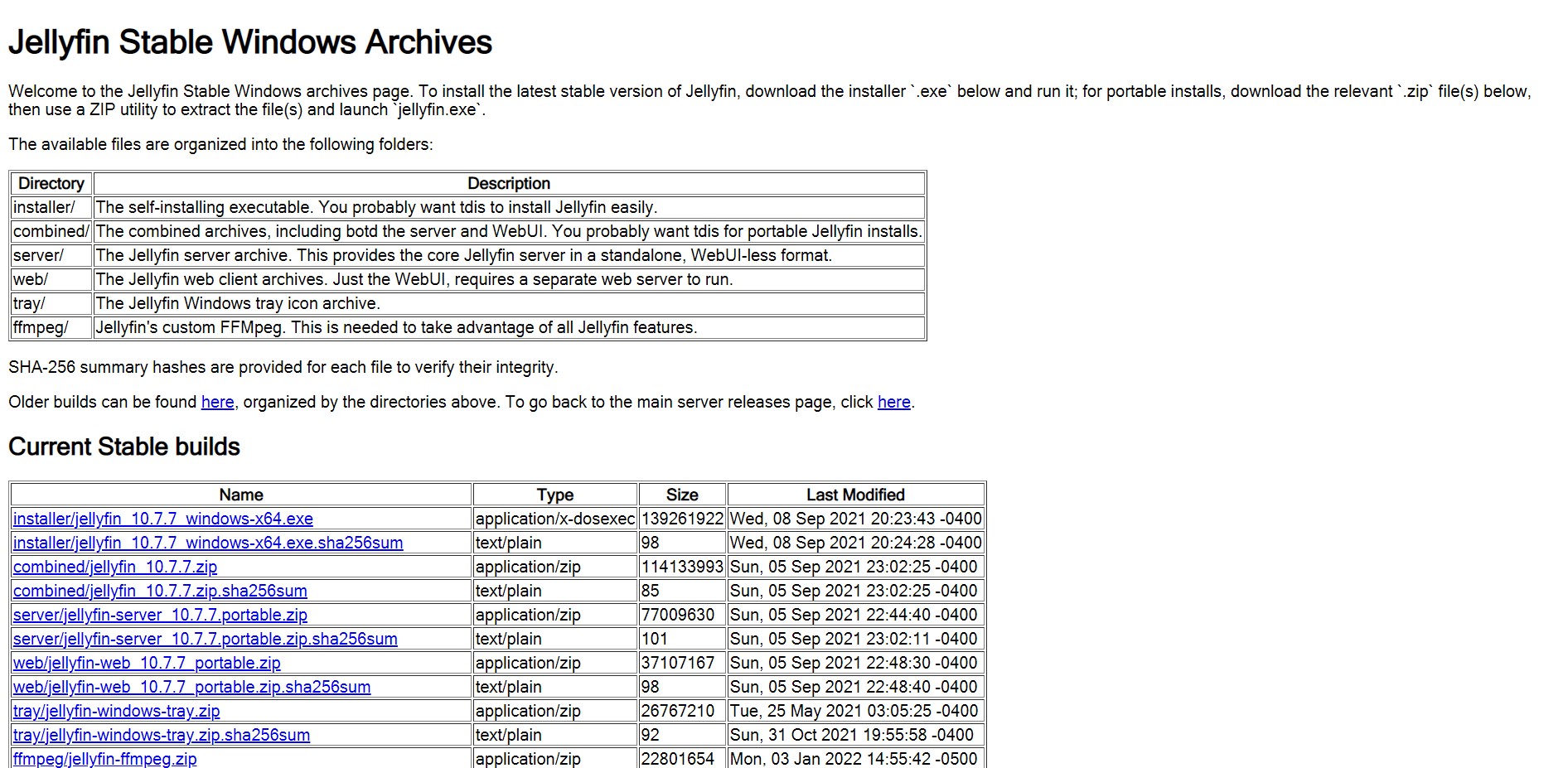Viewport: 1568px width, 768px height.
Task: Download tray/jellyfin-windows-tray.zip
Action: 116,711
